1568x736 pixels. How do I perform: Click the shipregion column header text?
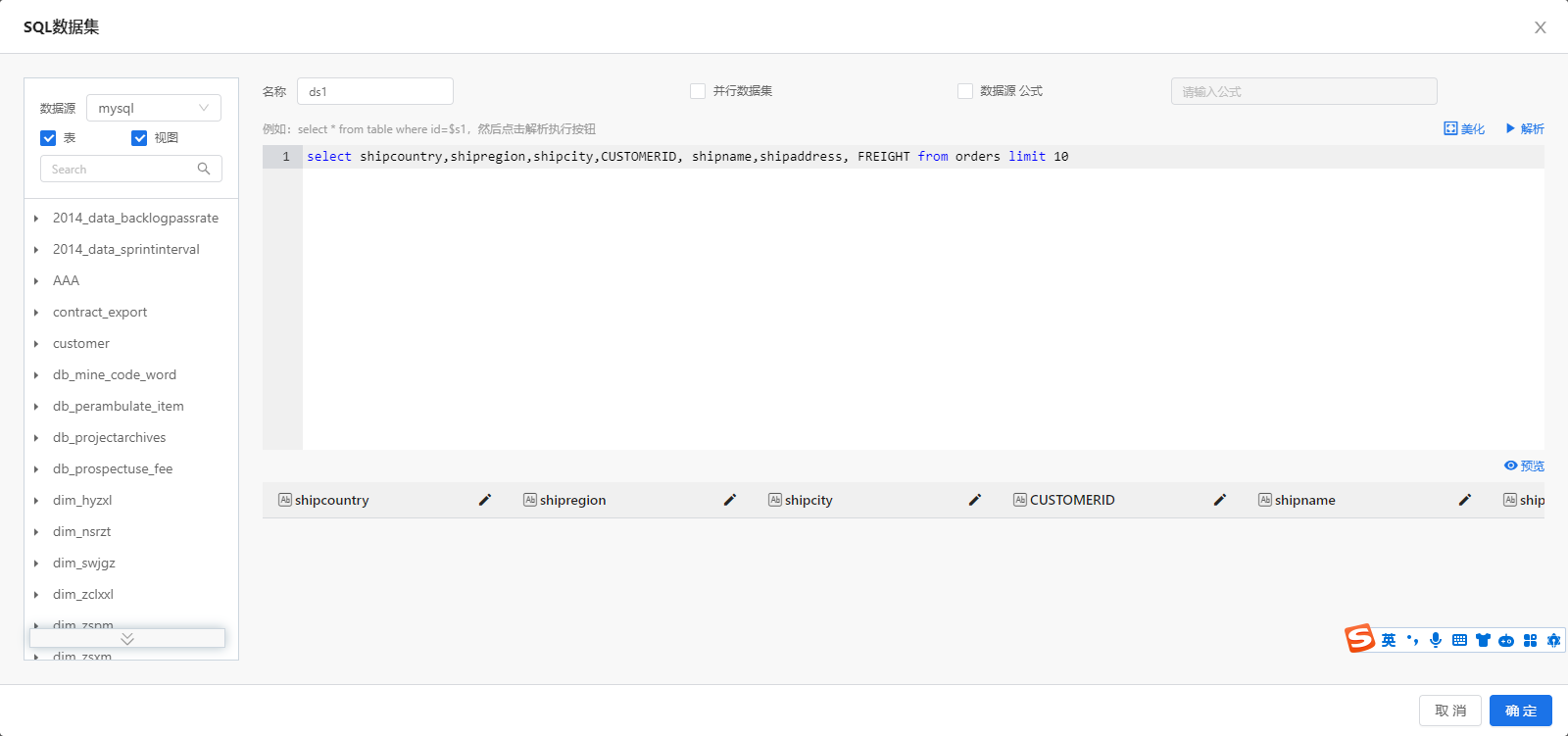[x=573, y=500]
